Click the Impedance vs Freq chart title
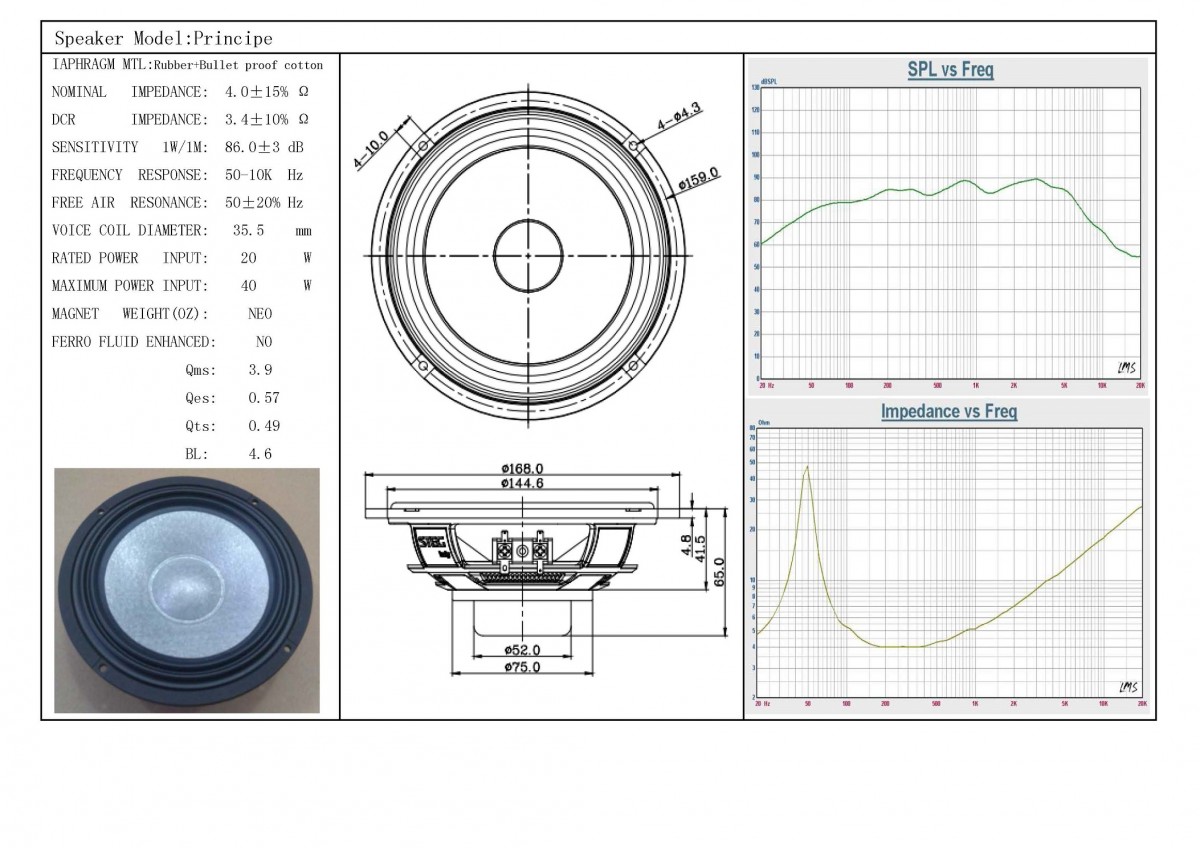The image size is (1200, 848). pyautogui.click(x=948, y=412)
